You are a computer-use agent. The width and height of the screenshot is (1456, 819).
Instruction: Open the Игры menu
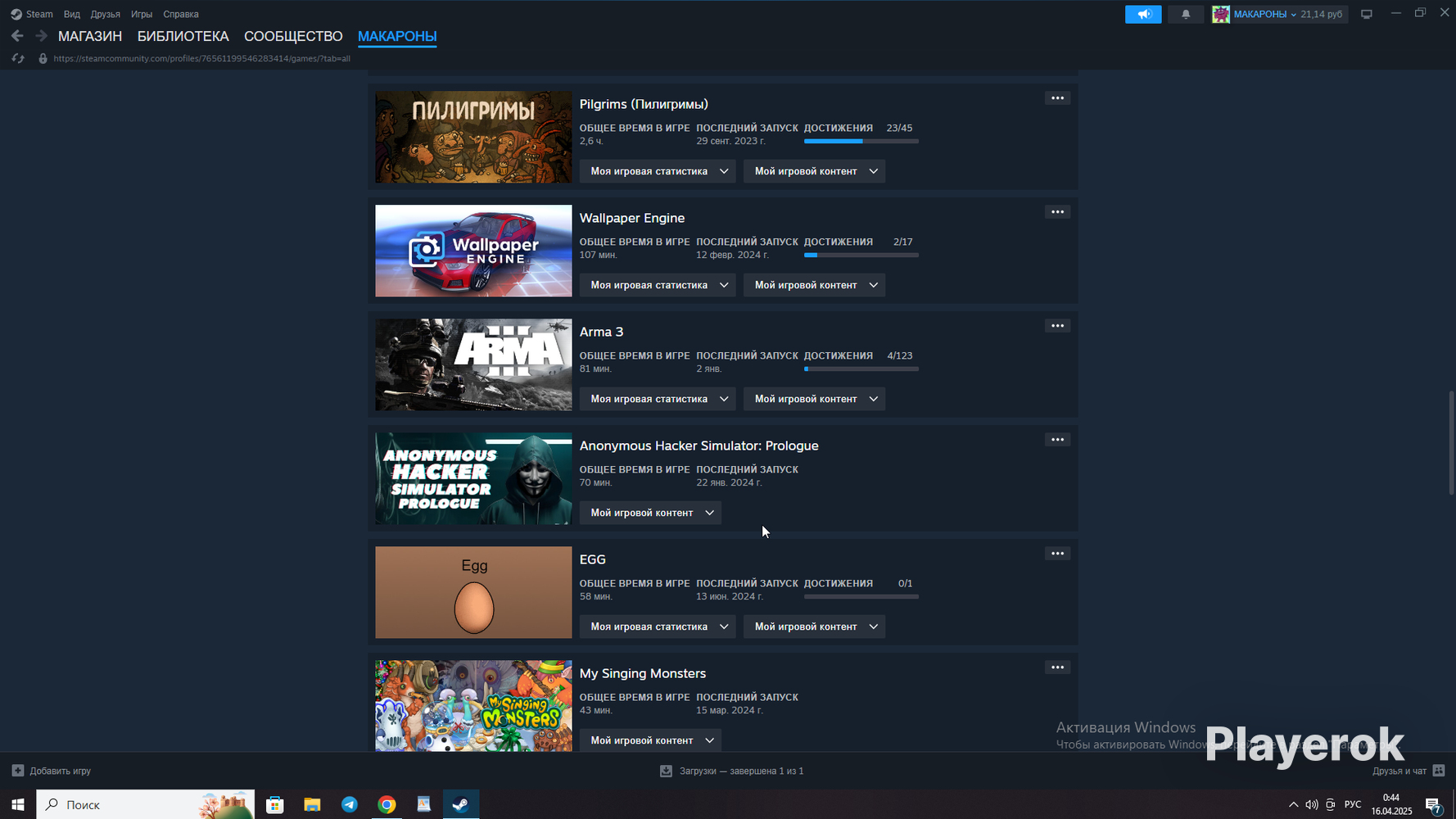click(142, 14)
